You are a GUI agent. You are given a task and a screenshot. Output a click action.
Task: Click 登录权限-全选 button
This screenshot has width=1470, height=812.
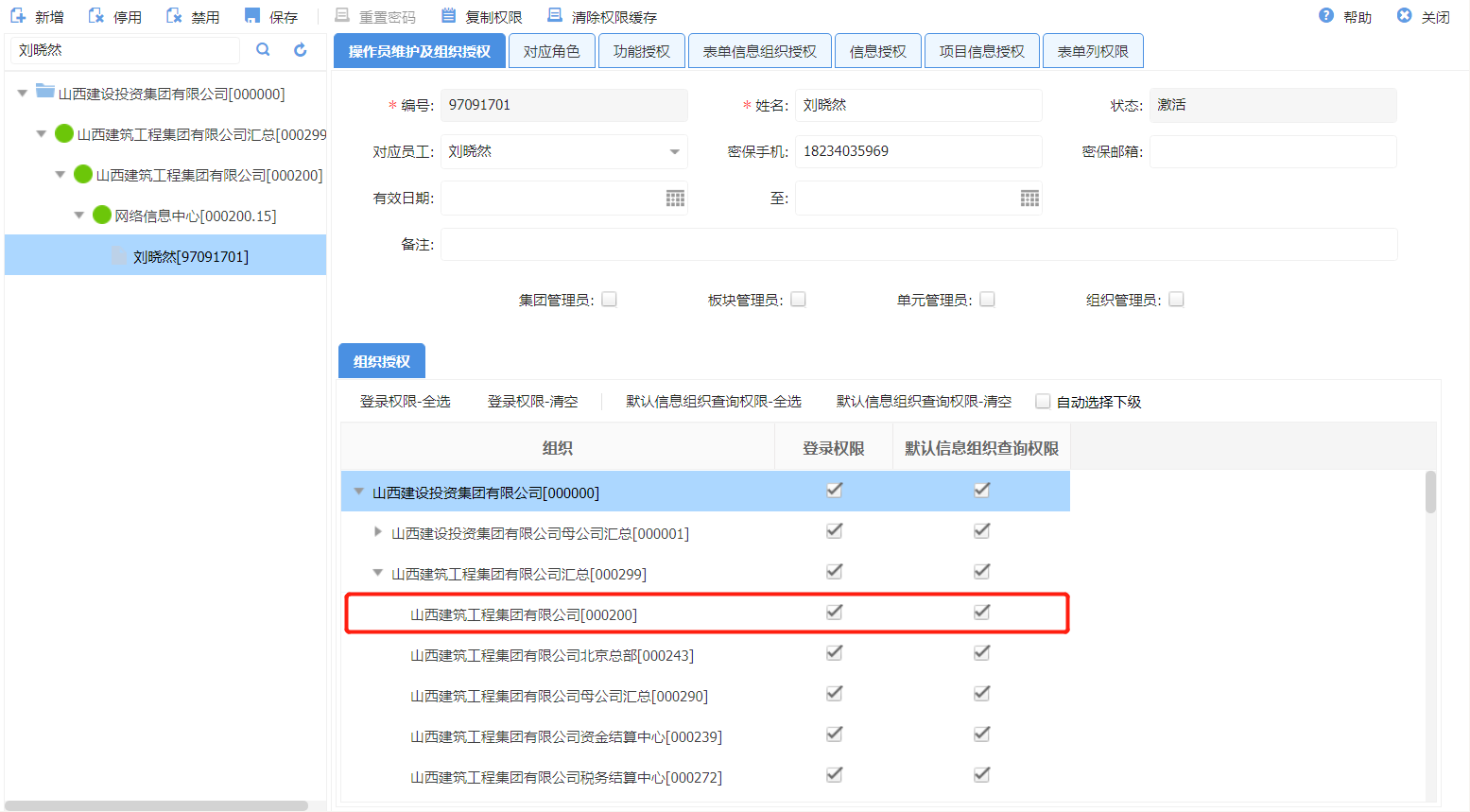tap(405, 402)
